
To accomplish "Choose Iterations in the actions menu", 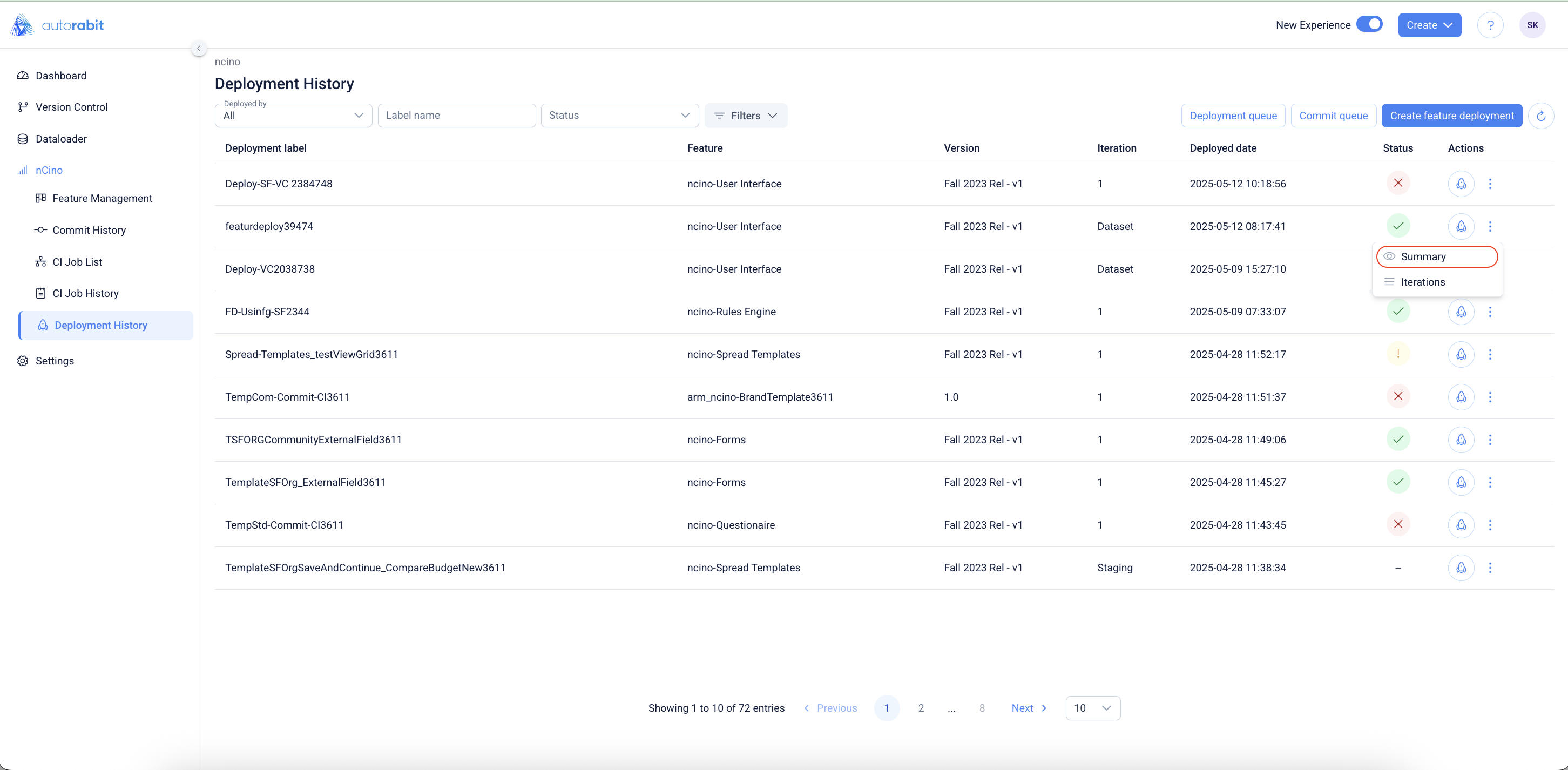I will pos(1423,282).
